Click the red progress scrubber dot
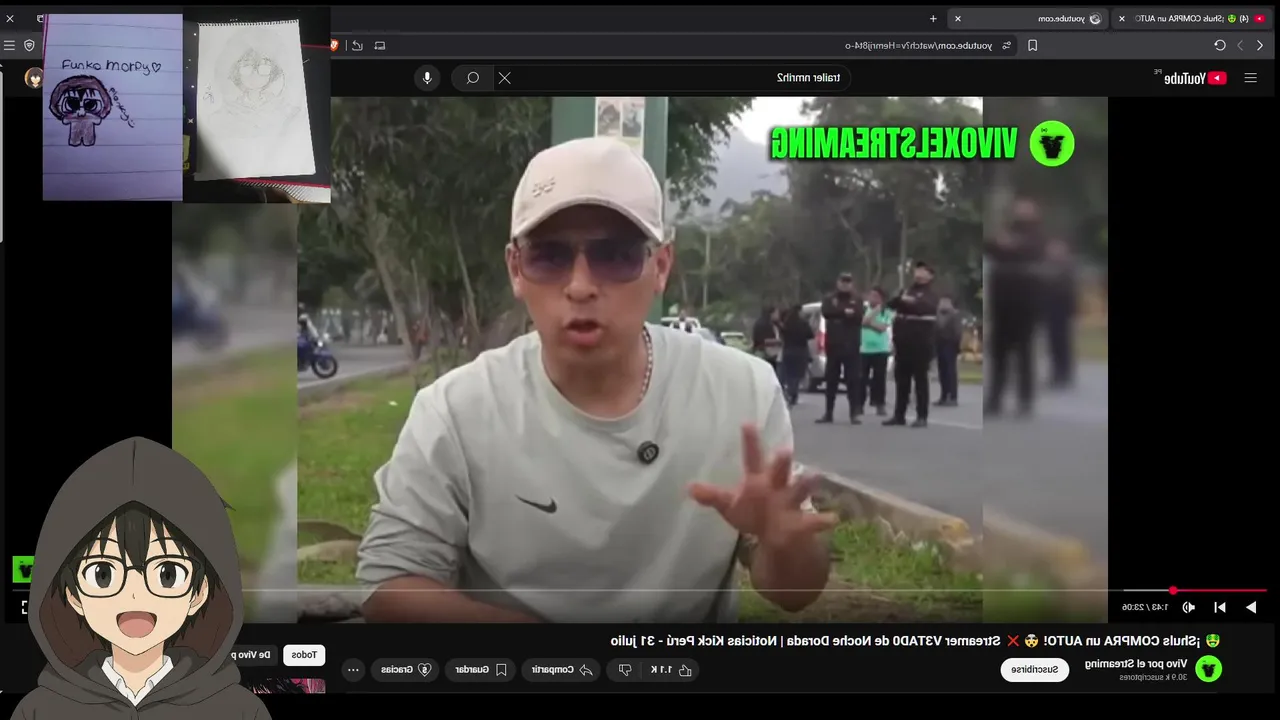The image size is (1280, 720). [1173, 591]
